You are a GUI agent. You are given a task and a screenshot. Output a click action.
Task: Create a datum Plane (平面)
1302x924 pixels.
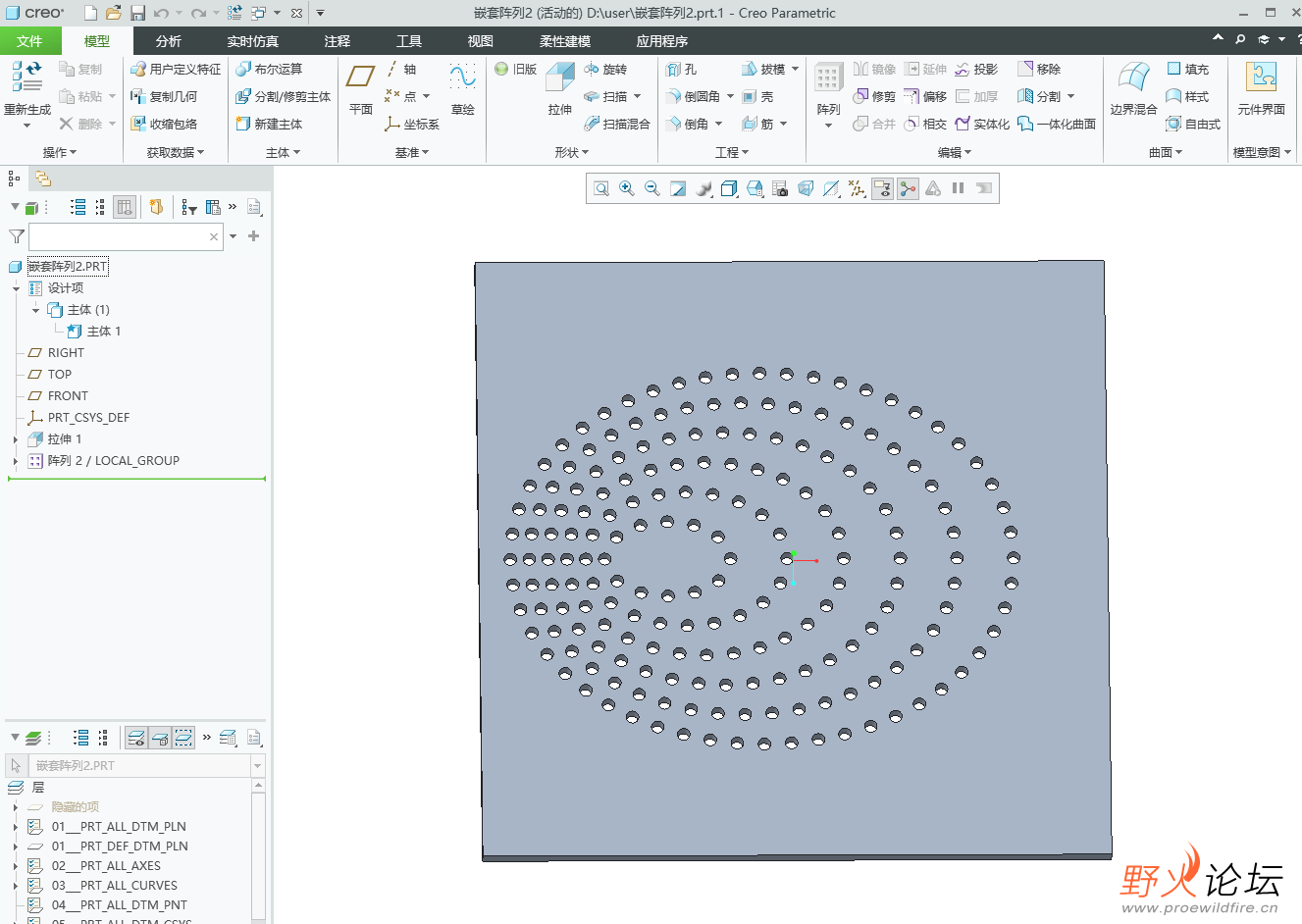[361, 88]
